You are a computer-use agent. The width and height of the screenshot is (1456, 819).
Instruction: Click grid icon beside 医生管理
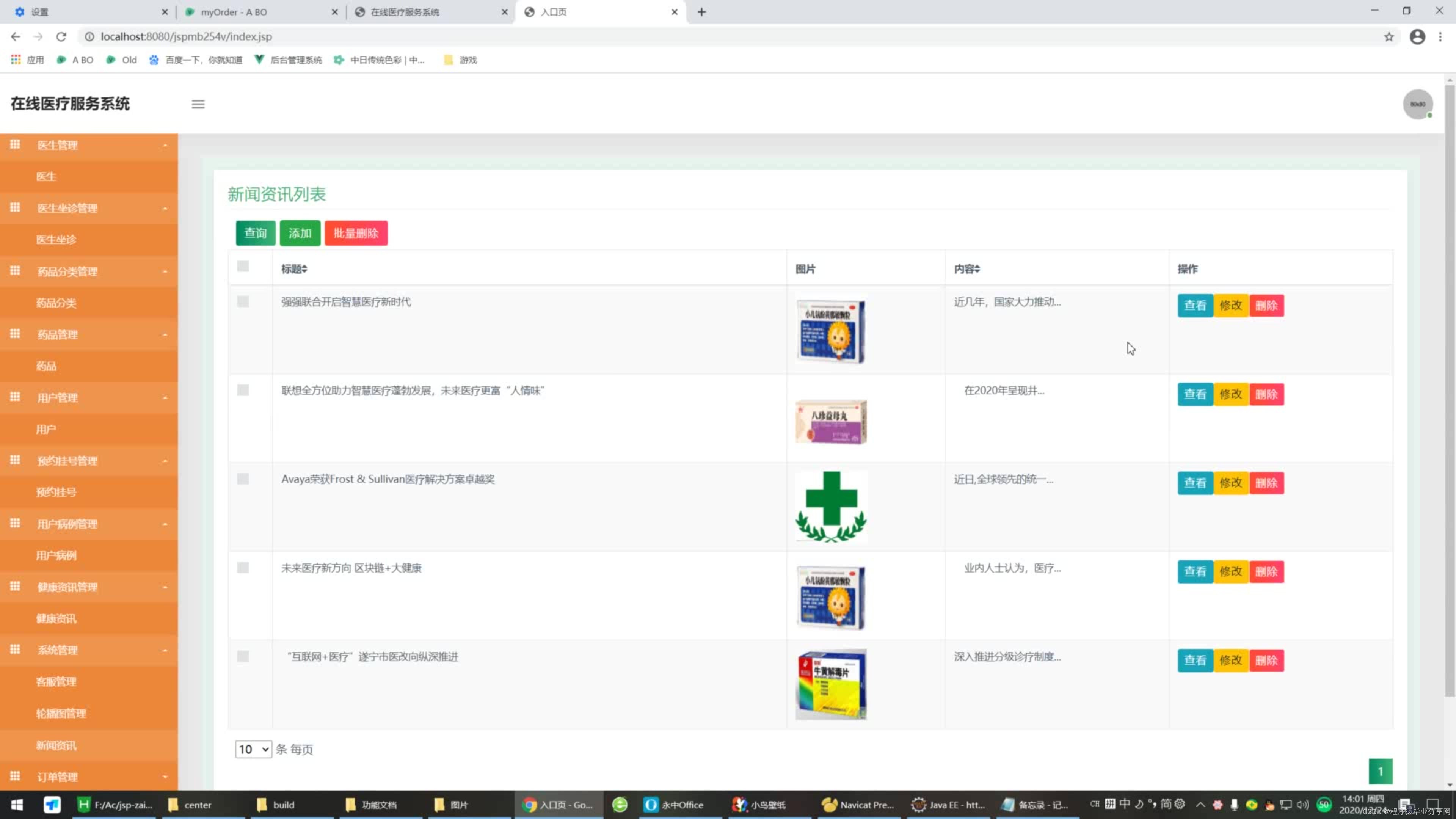click(x=15, y=144)
